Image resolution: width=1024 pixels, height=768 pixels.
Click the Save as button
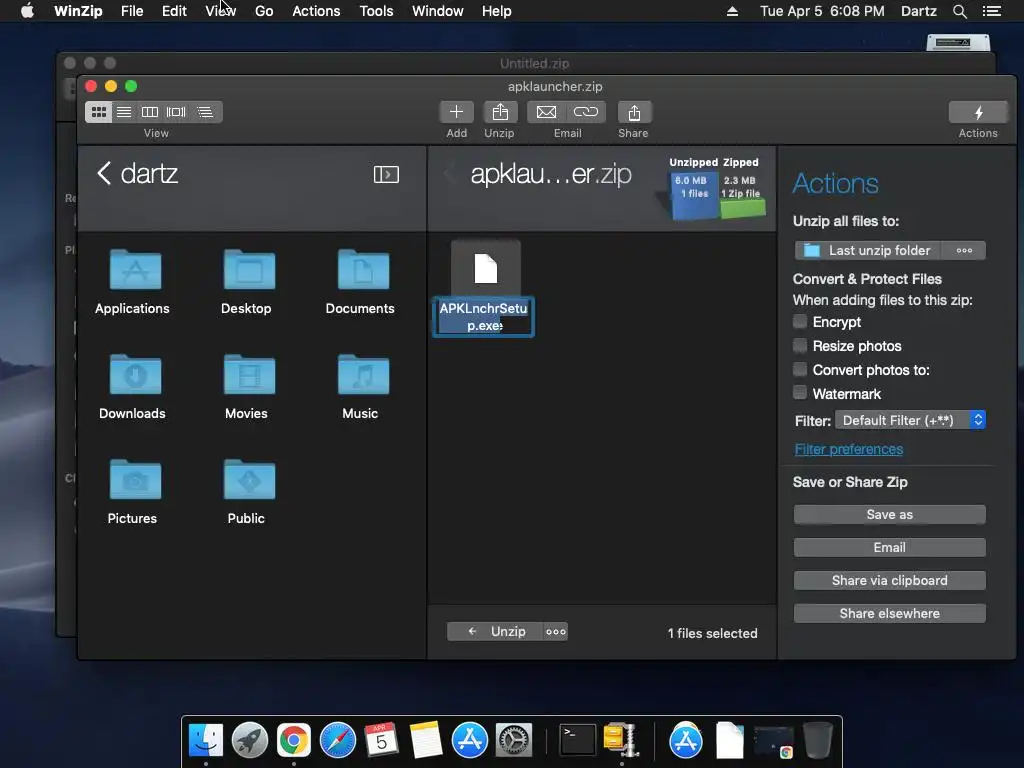pos(889,515)
